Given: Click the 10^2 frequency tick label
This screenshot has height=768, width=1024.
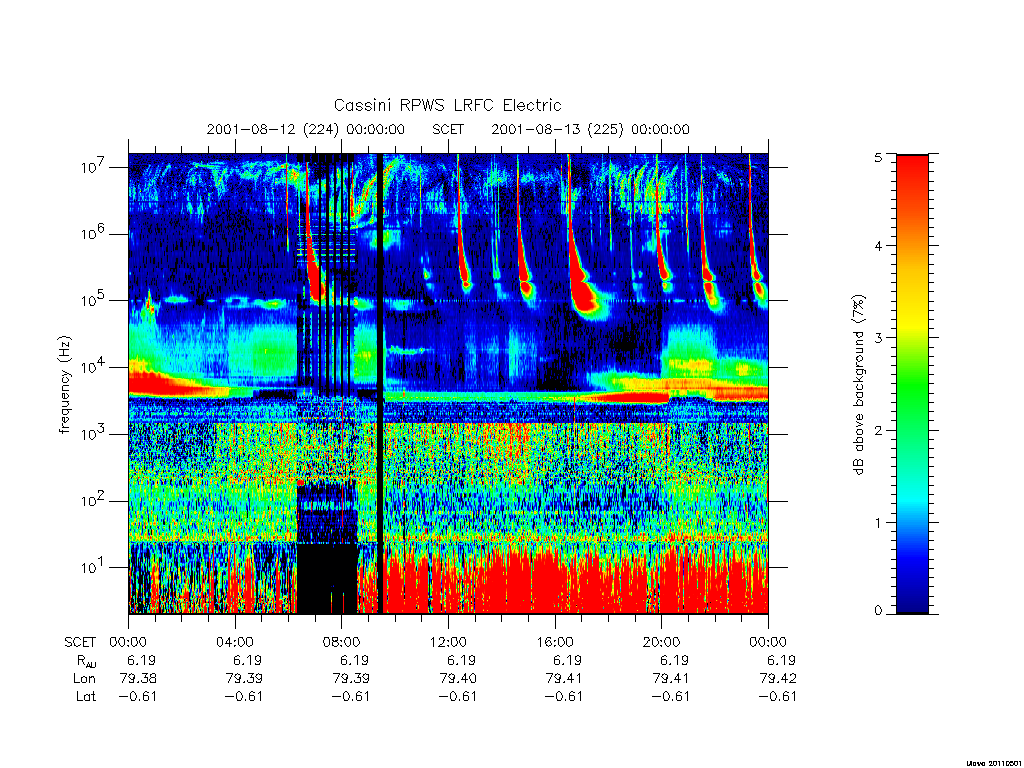Looking at the screenshot, I should click(93, 502).
